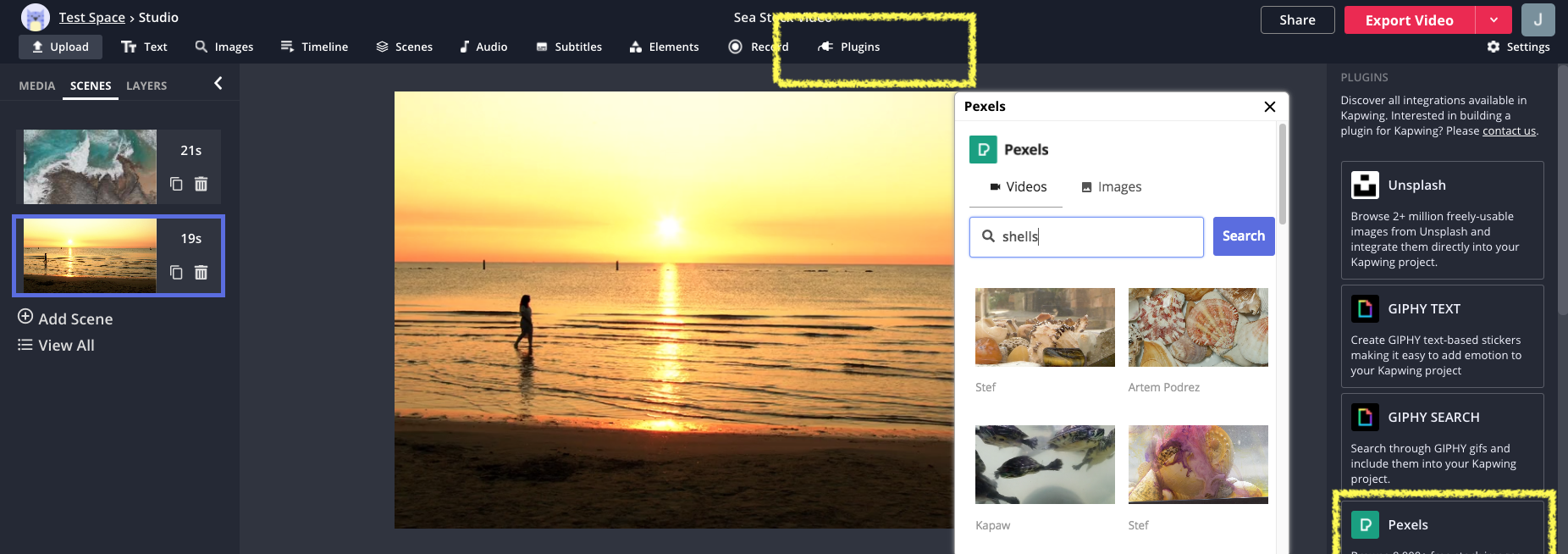The width and height of the screenshot is (1568, 554).
Task: Click the Share button
Action: (x=1297, y=20)
